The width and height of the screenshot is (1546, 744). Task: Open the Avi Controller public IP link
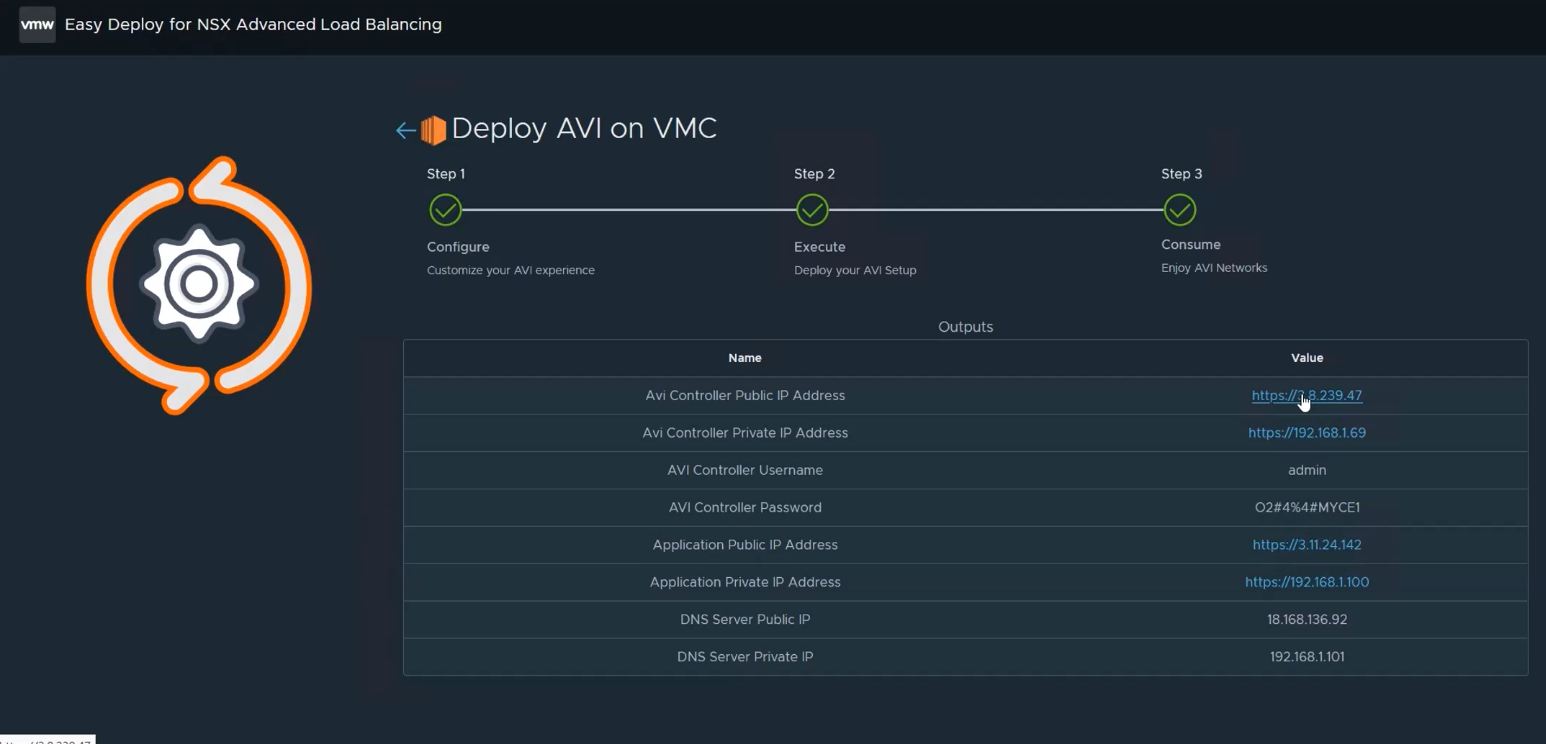click(1306, 395)
